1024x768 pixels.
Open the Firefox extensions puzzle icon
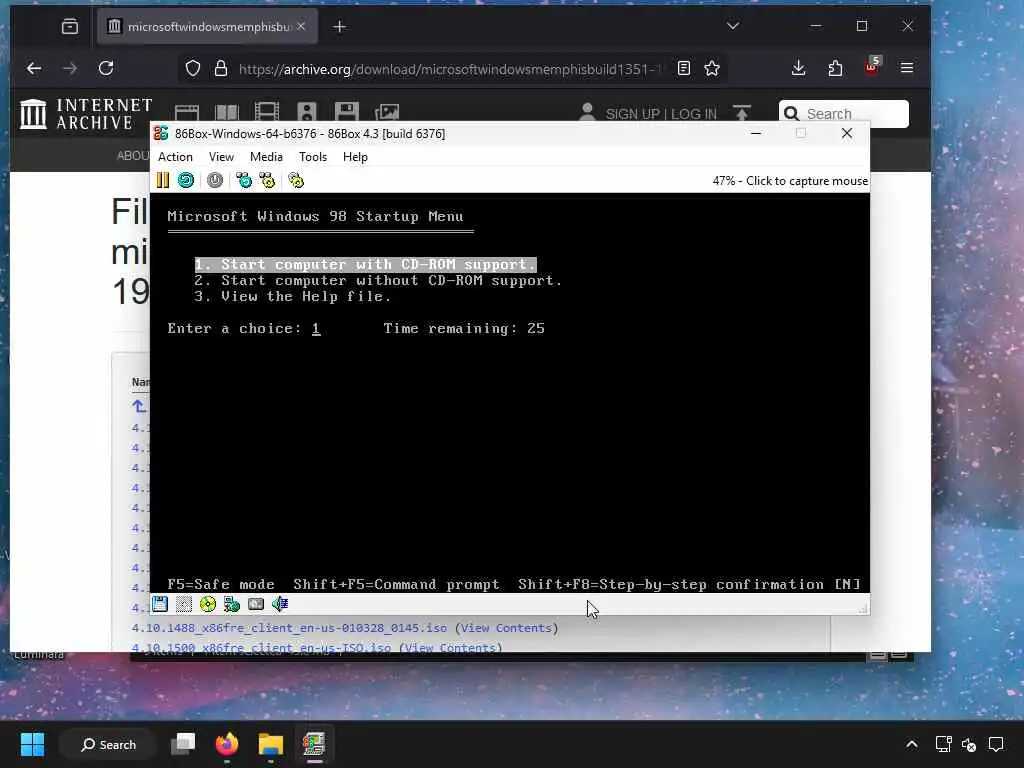pyautogui.click(x=835, y=68)
